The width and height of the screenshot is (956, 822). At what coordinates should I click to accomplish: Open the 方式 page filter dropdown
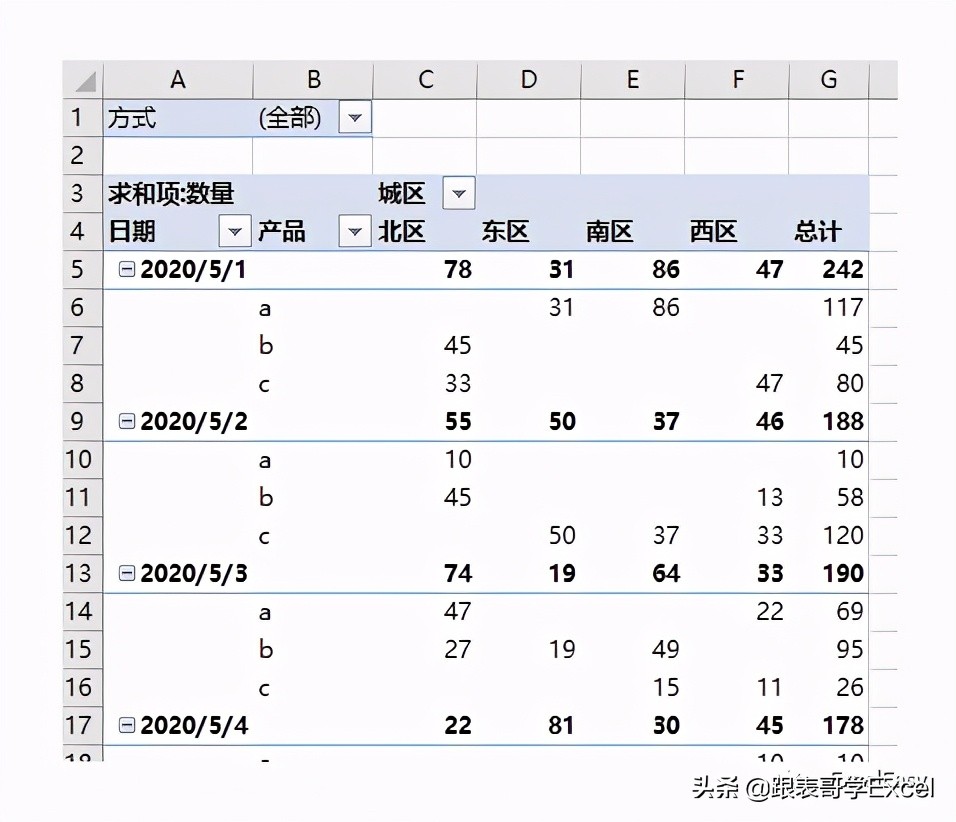355,117
